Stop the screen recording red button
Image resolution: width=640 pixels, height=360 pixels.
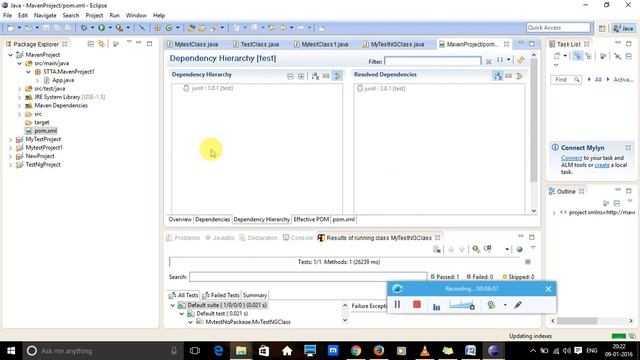(417, 304)
